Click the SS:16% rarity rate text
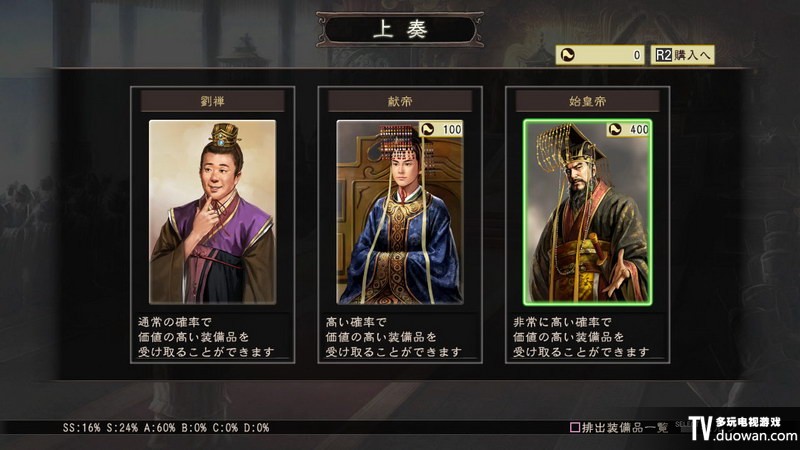The height and width of the screenshot is (450, 800). point(82,428)
